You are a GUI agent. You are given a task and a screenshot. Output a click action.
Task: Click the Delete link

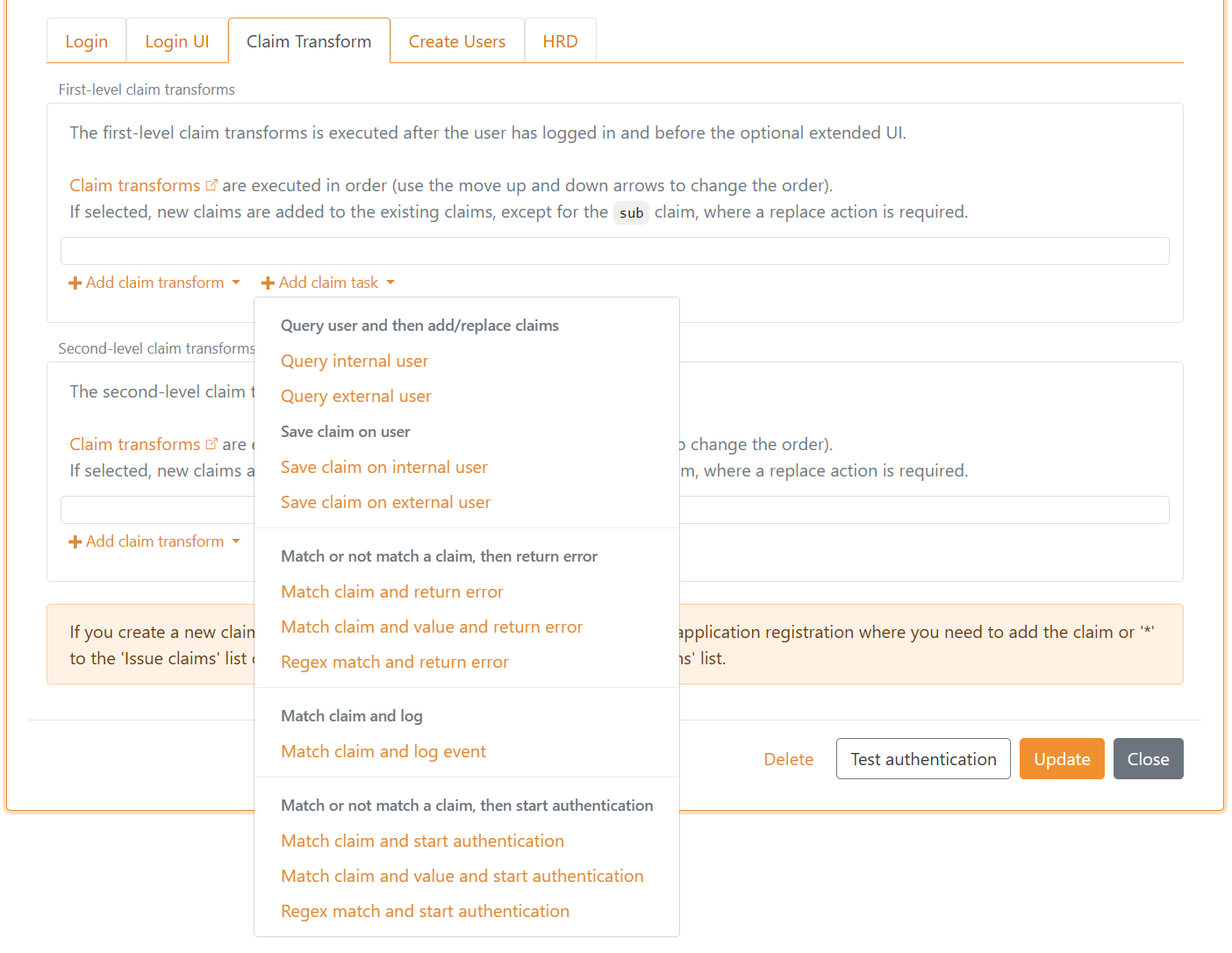tap(788, 758)
